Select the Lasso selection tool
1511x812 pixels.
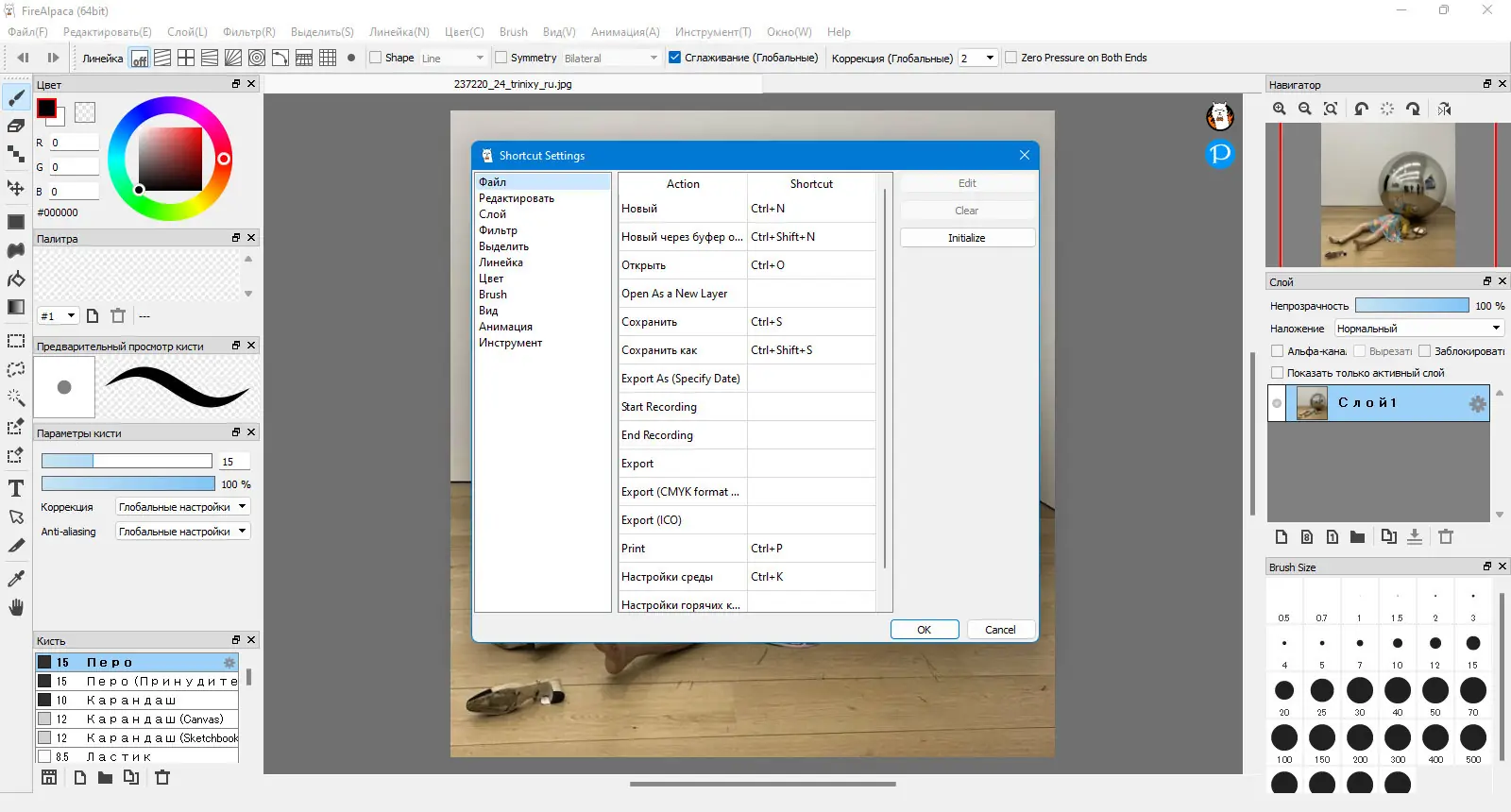click(16, 369)
